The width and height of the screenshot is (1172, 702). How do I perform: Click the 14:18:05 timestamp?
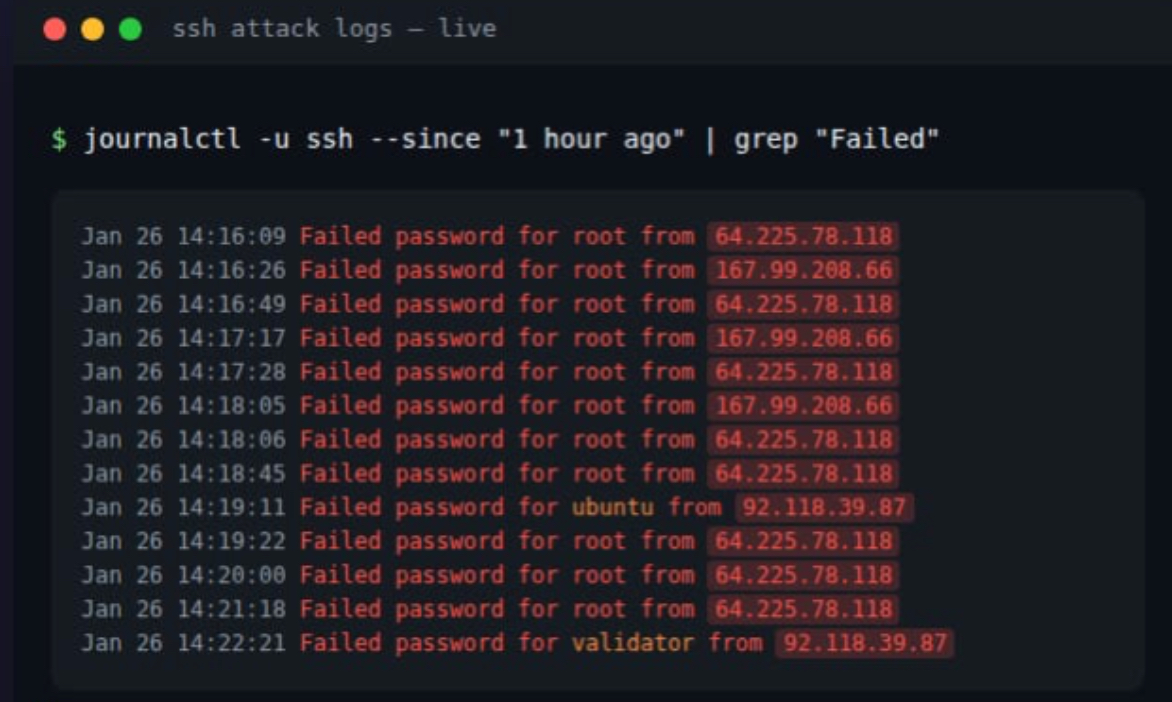click(231, 406)
